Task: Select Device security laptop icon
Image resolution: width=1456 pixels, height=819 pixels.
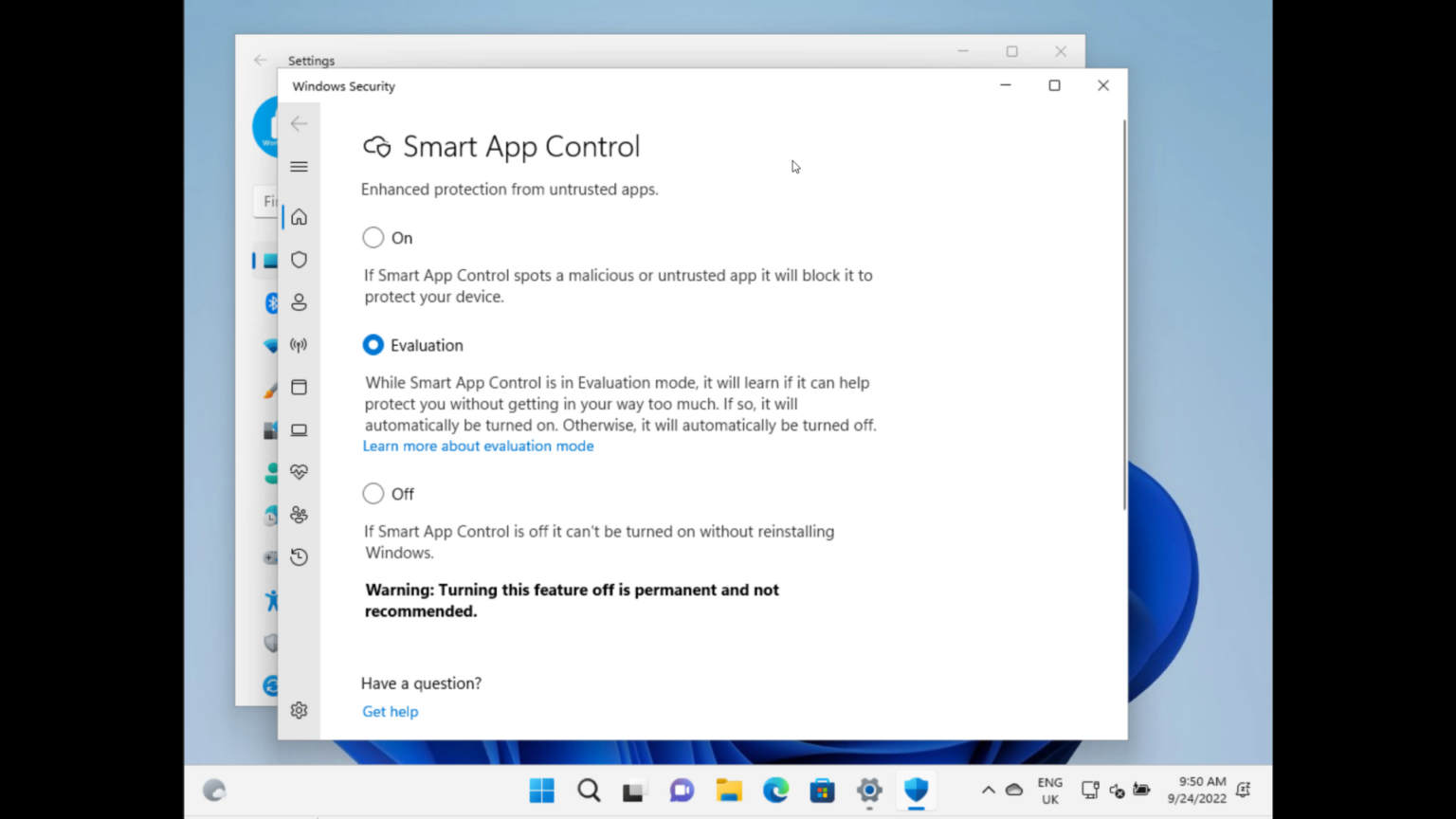Action: click(299, 429)
